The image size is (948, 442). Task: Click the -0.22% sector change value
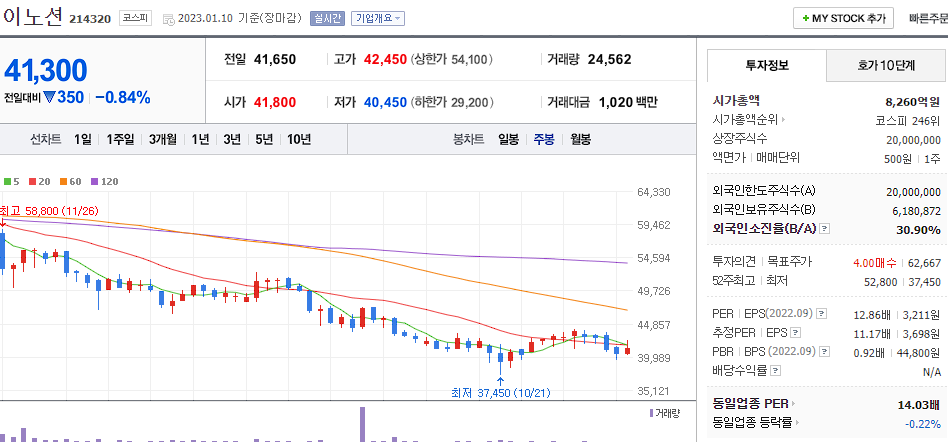923,424
